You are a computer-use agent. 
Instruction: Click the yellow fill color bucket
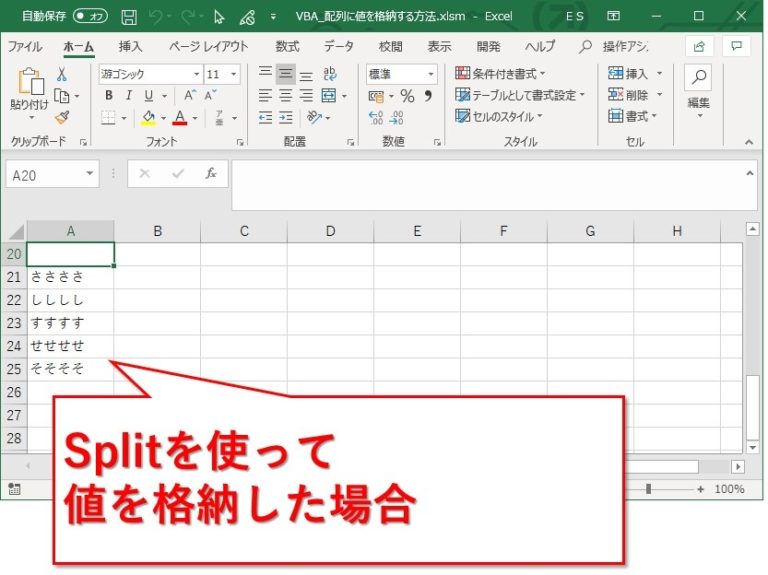coord(148,118)
